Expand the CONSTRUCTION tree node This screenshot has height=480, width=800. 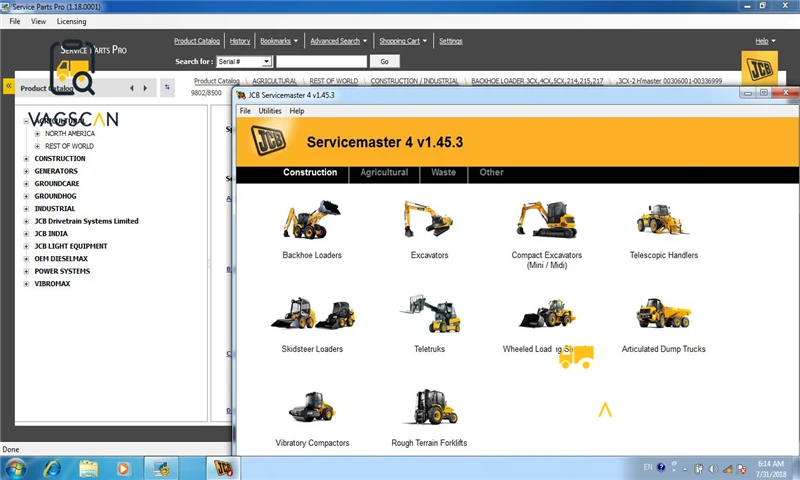(x=26, y=159)
